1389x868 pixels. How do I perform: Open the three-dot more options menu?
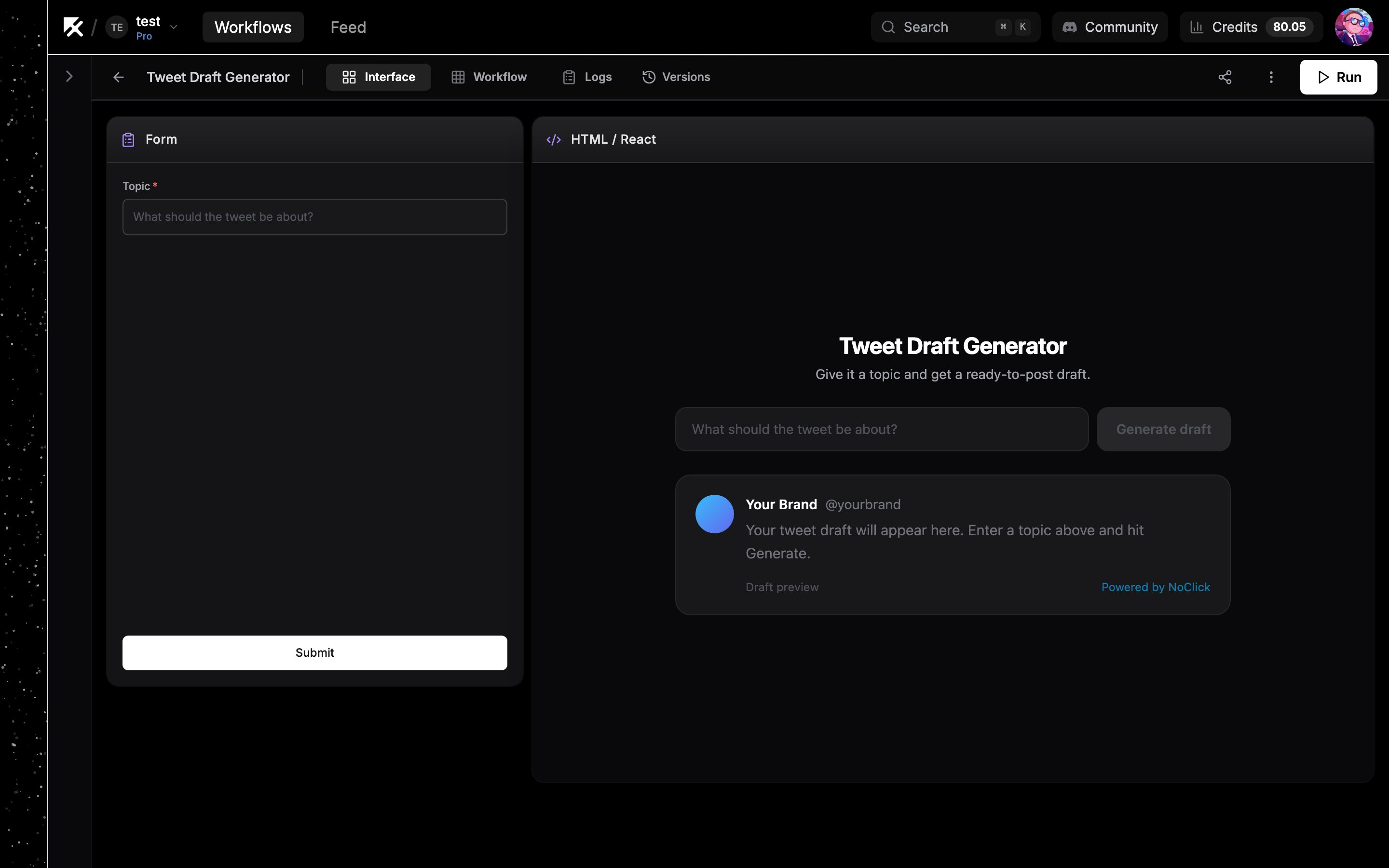pos(1271,77)
